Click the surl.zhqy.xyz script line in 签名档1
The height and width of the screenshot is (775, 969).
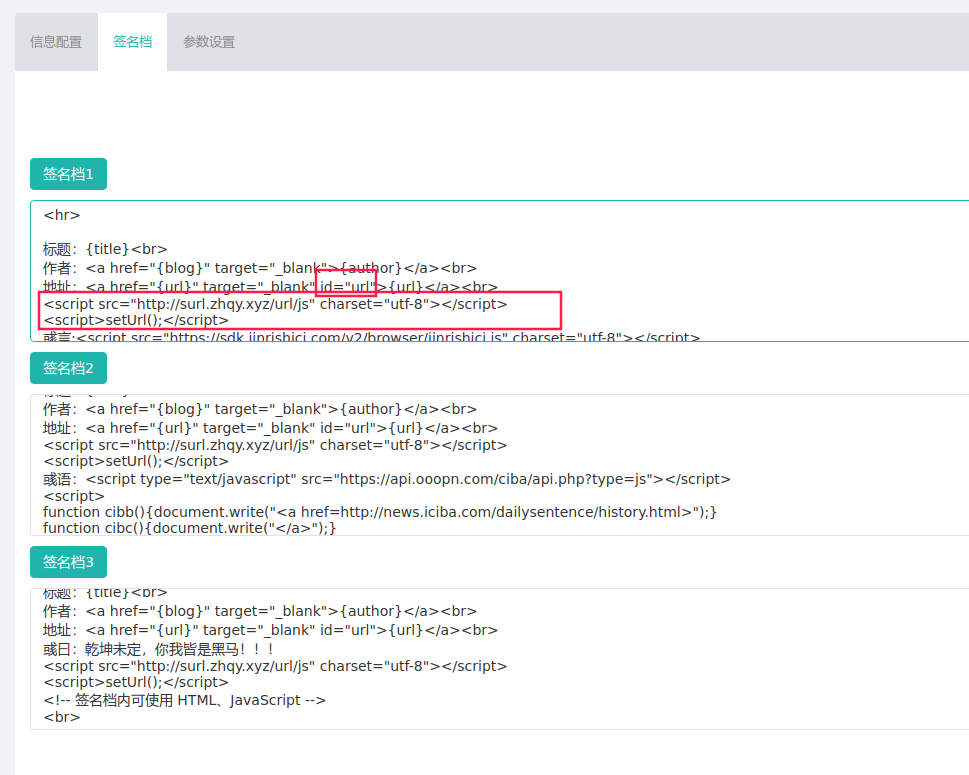pyautogui.click(x=275, y=304)
